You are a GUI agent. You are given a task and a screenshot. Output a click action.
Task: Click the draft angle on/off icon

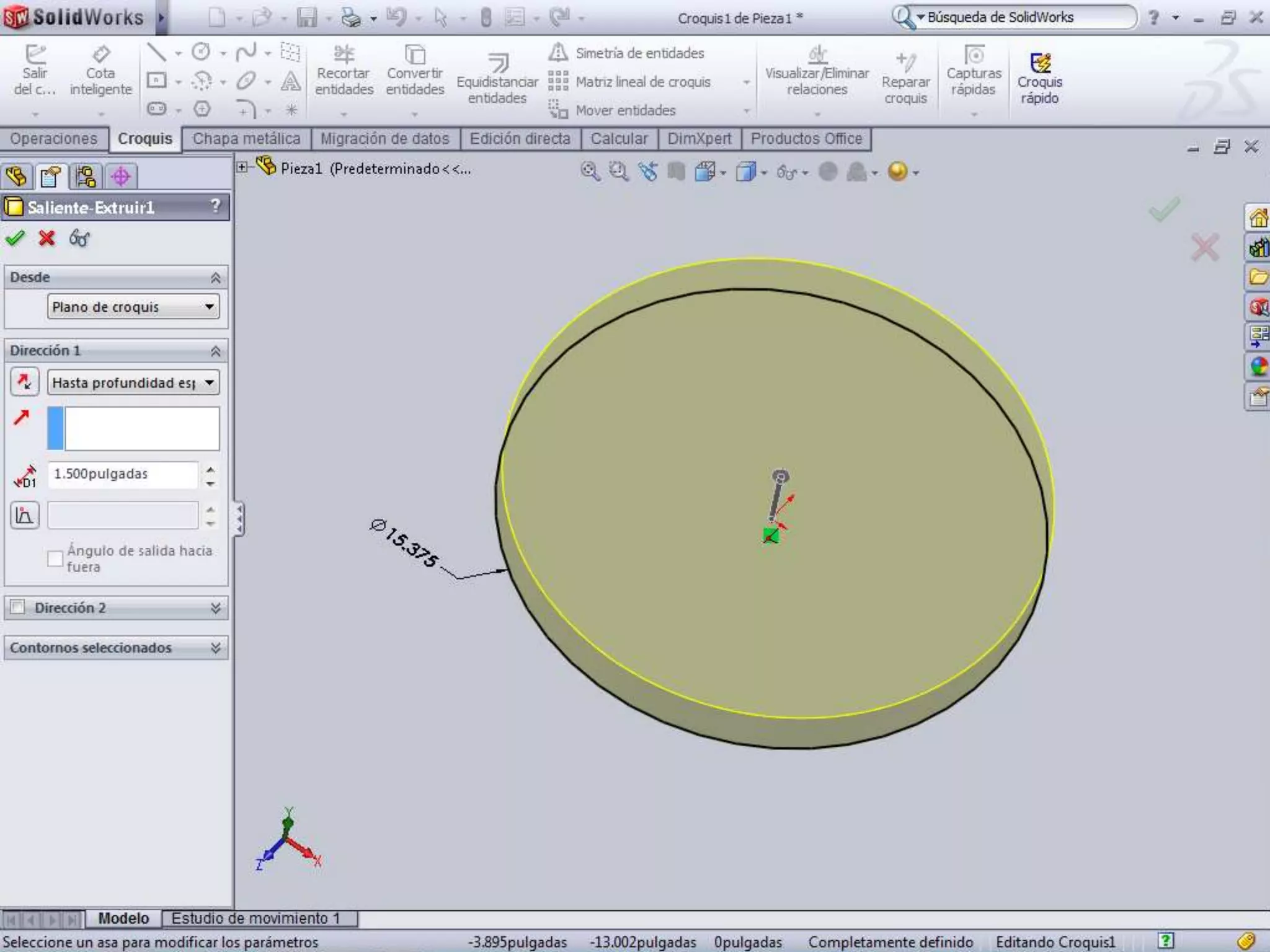[x=25, y=515]
